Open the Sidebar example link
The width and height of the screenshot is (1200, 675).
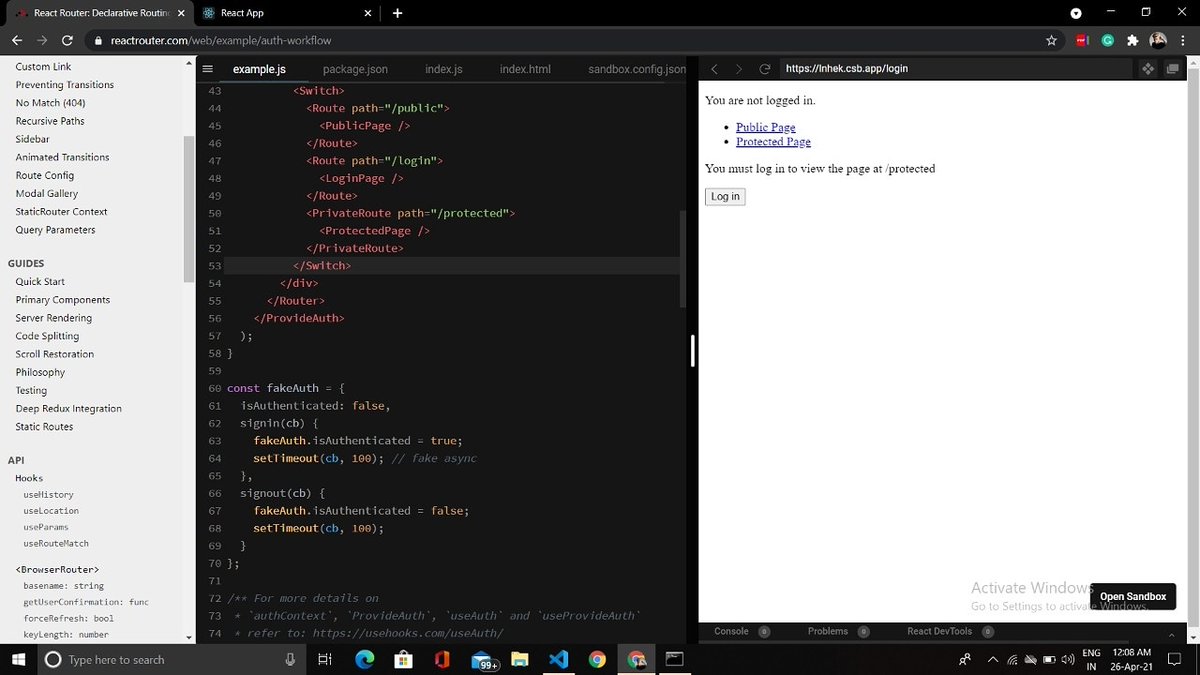32,139
